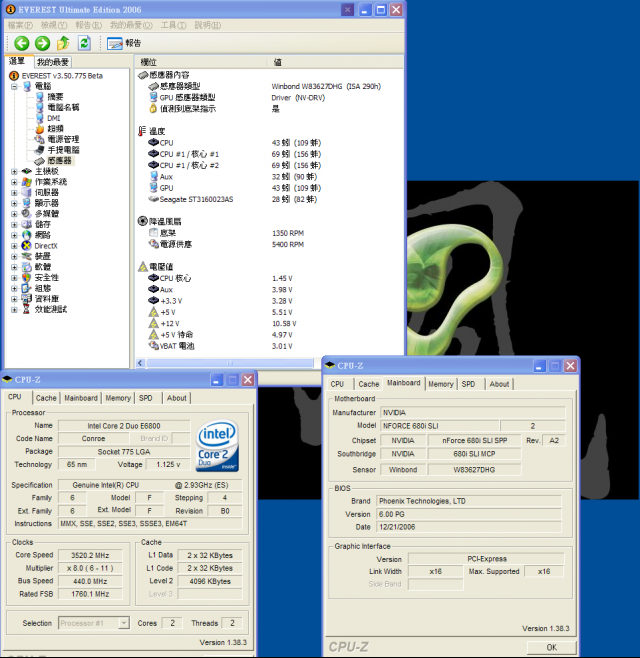The width and height of the screenshot is (640, 658).
Task: Click the 多媒體 speaker icon
Action: pos(26,214)
